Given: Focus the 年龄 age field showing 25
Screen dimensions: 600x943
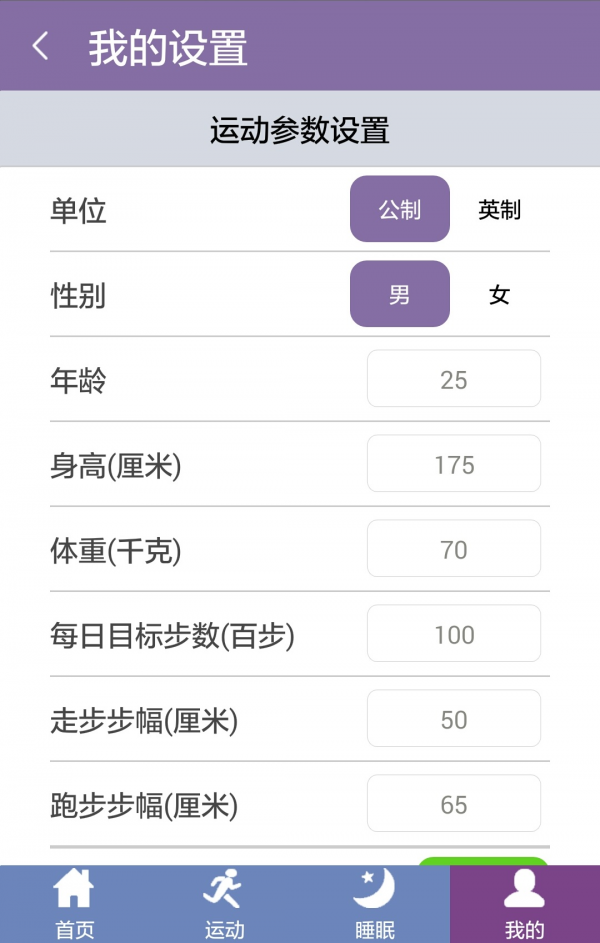Looking at the screenshot, I should click(454, 378).
